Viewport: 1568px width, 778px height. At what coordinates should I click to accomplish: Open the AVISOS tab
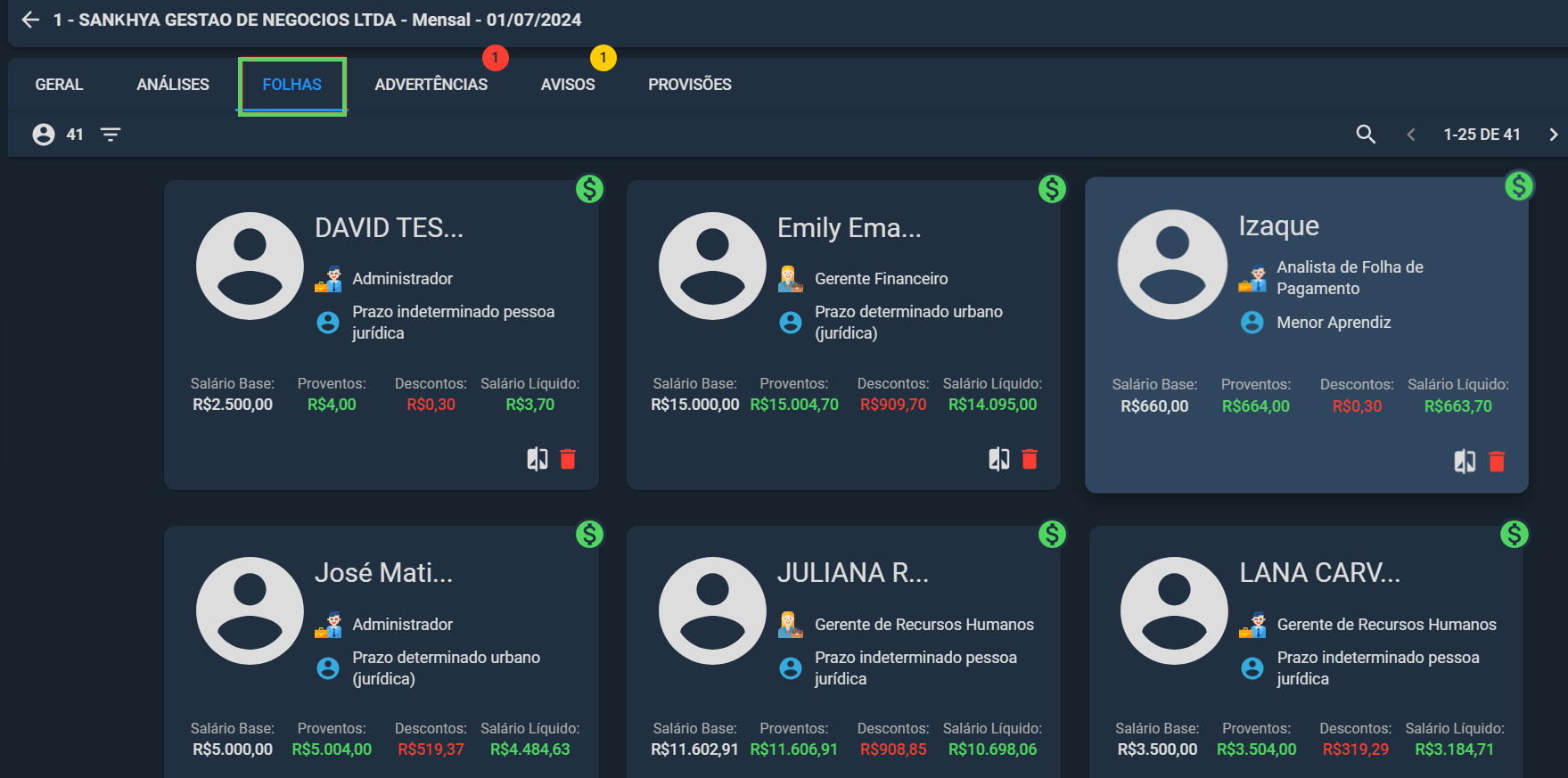(x=568, y=85)
